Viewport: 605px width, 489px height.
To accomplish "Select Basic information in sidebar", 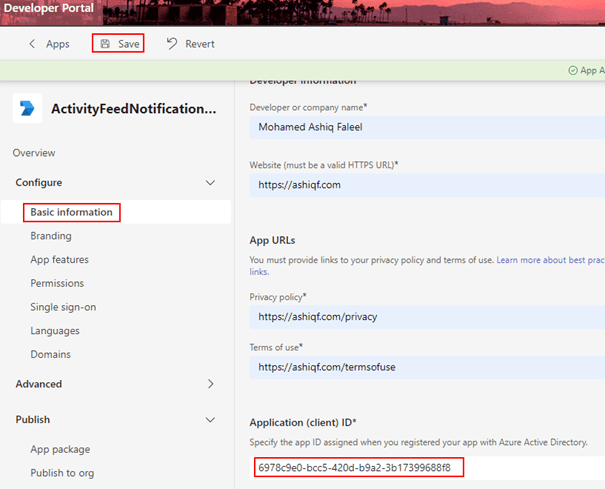I will 71,212.
